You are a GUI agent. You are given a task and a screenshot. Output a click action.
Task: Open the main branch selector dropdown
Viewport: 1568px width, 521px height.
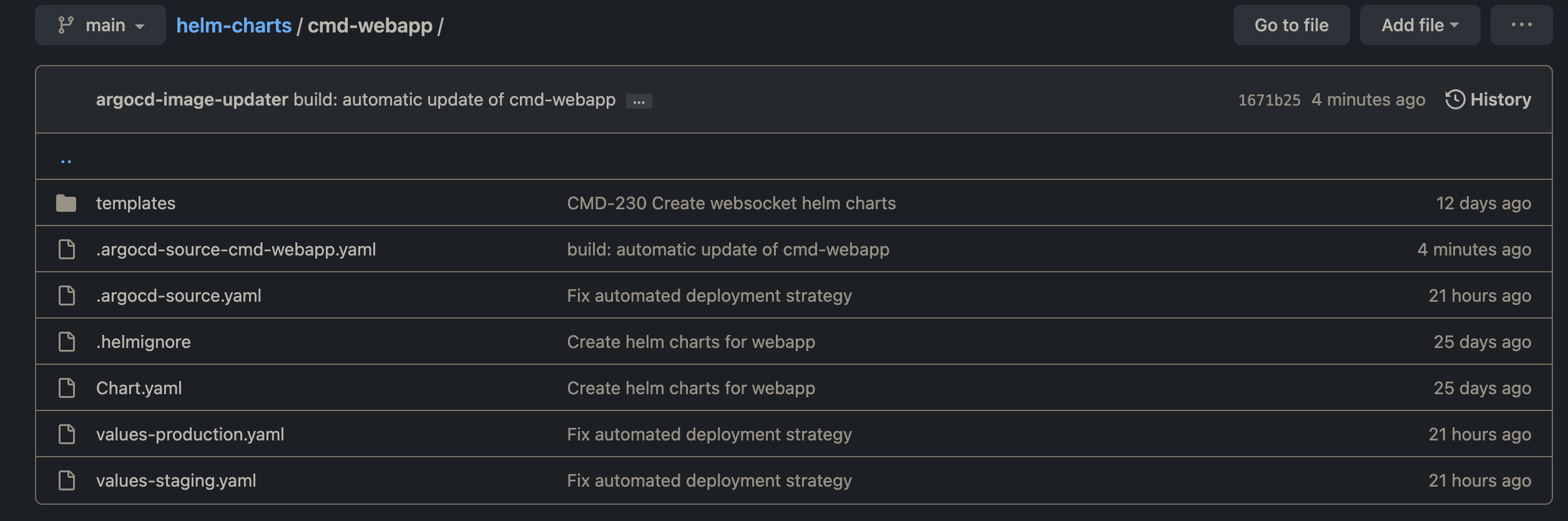(100, 24)
